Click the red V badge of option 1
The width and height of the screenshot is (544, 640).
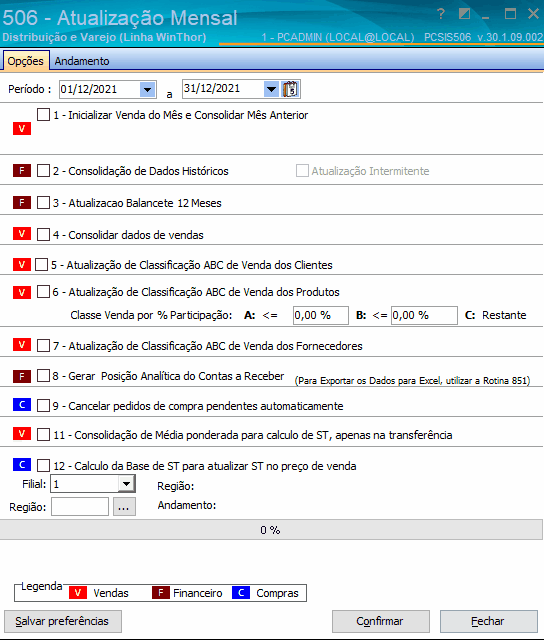[22, 129]
